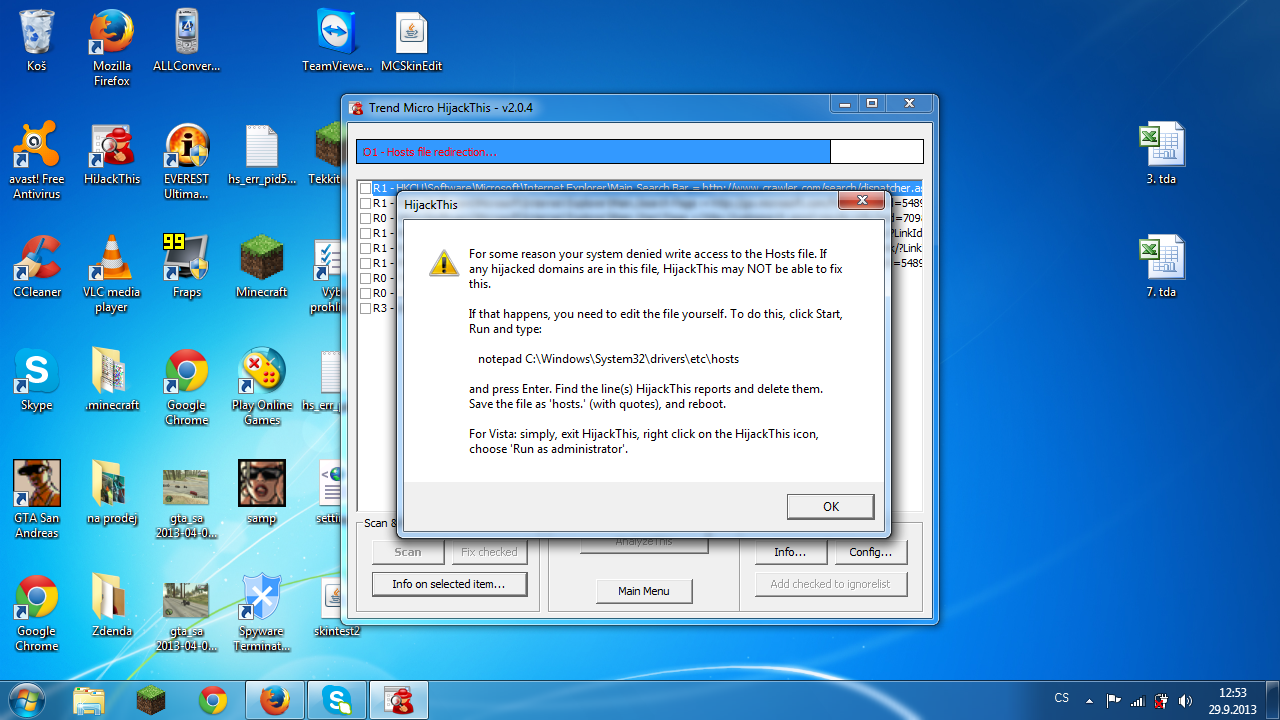This screenshot has height=720, width=1280.
Task: Select the samp desktop icon
Action: [262, 492]
